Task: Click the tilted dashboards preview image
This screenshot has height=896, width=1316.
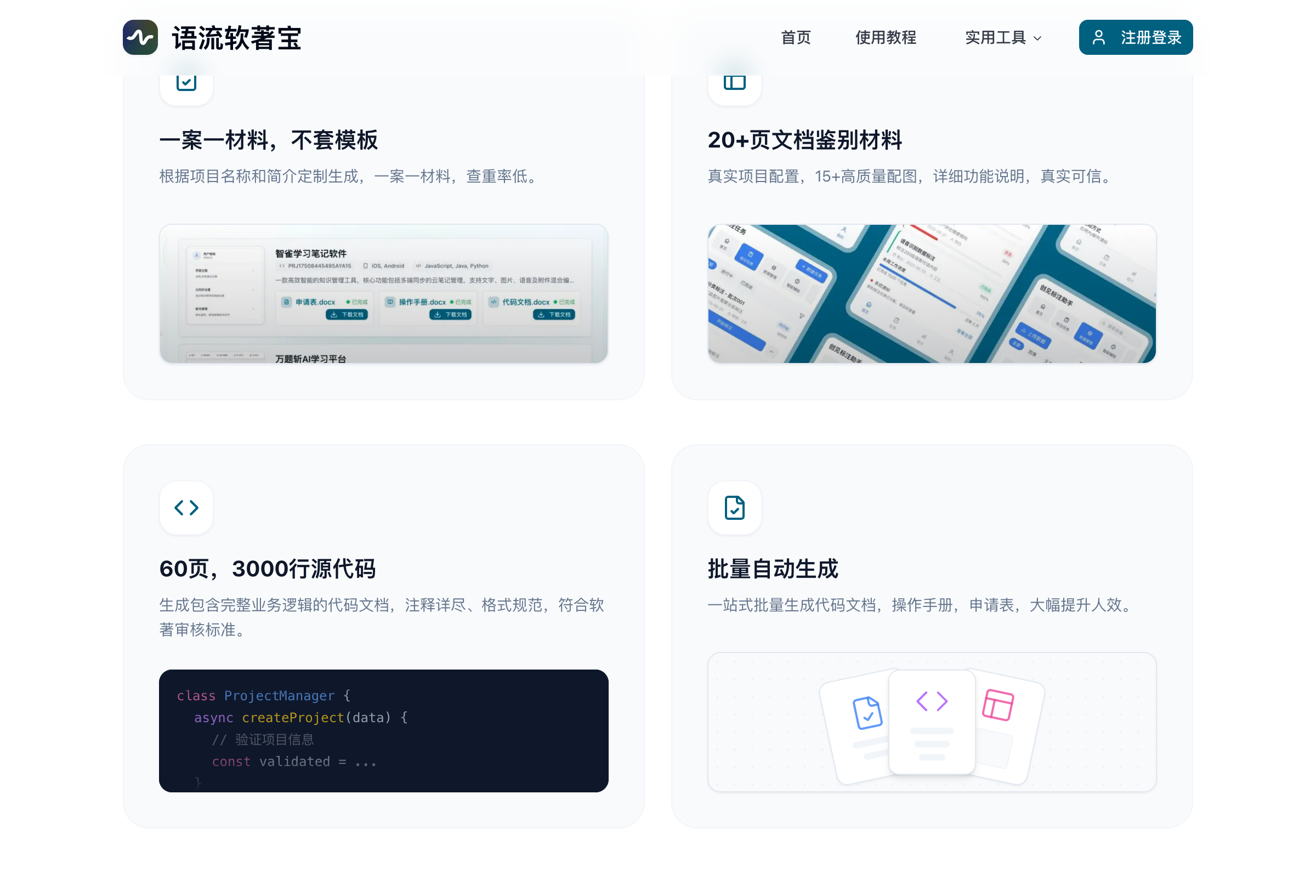Action: tap(932, 293)
